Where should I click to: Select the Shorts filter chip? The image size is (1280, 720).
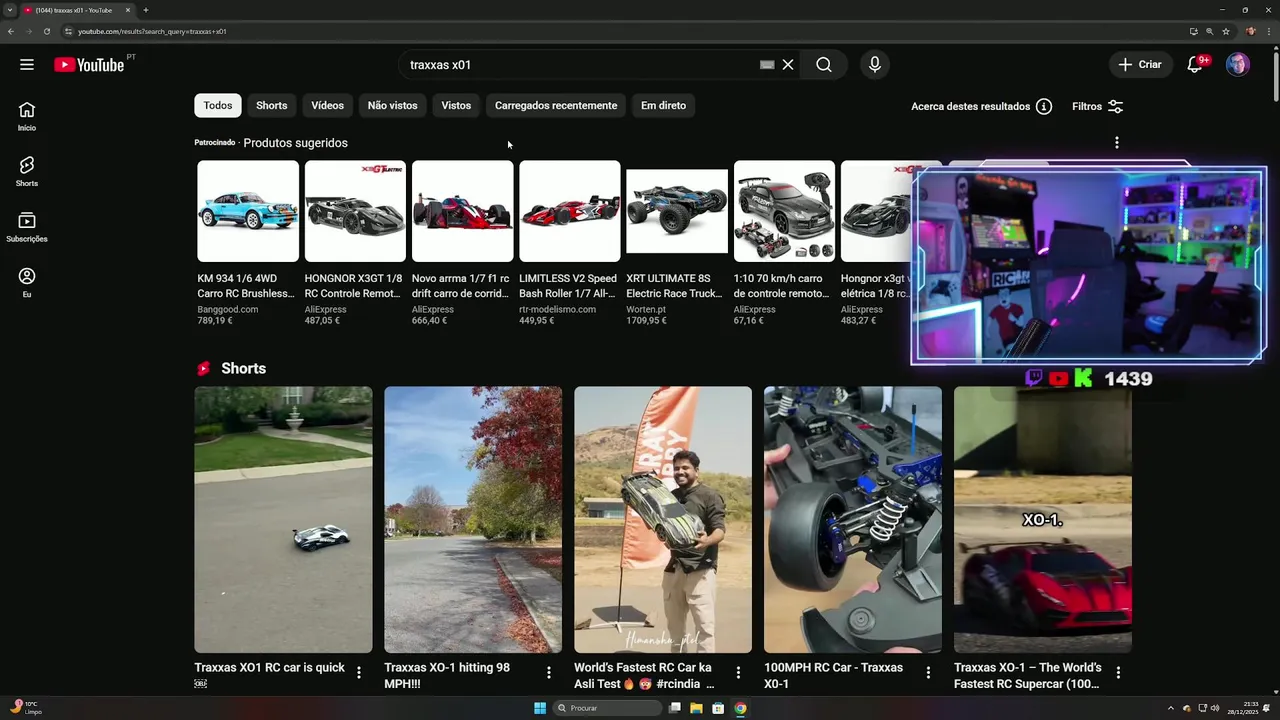pos(271,106)
